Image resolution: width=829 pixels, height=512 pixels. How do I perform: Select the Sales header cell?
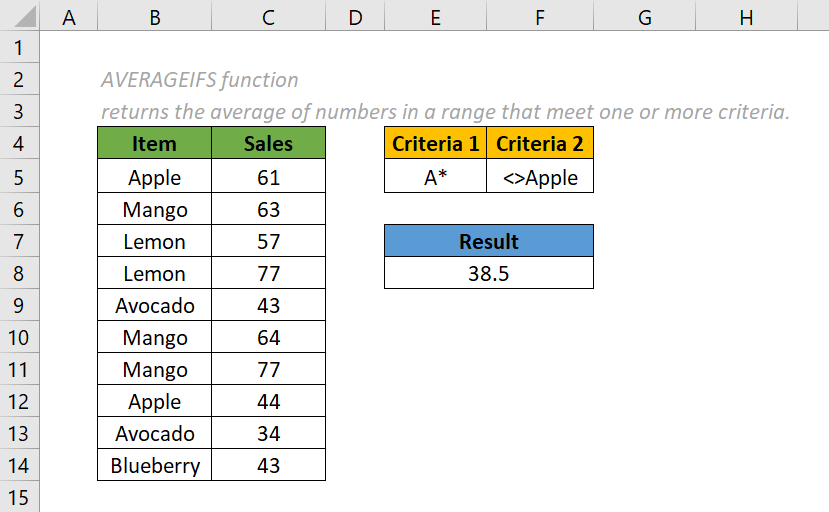pos(268,144)
